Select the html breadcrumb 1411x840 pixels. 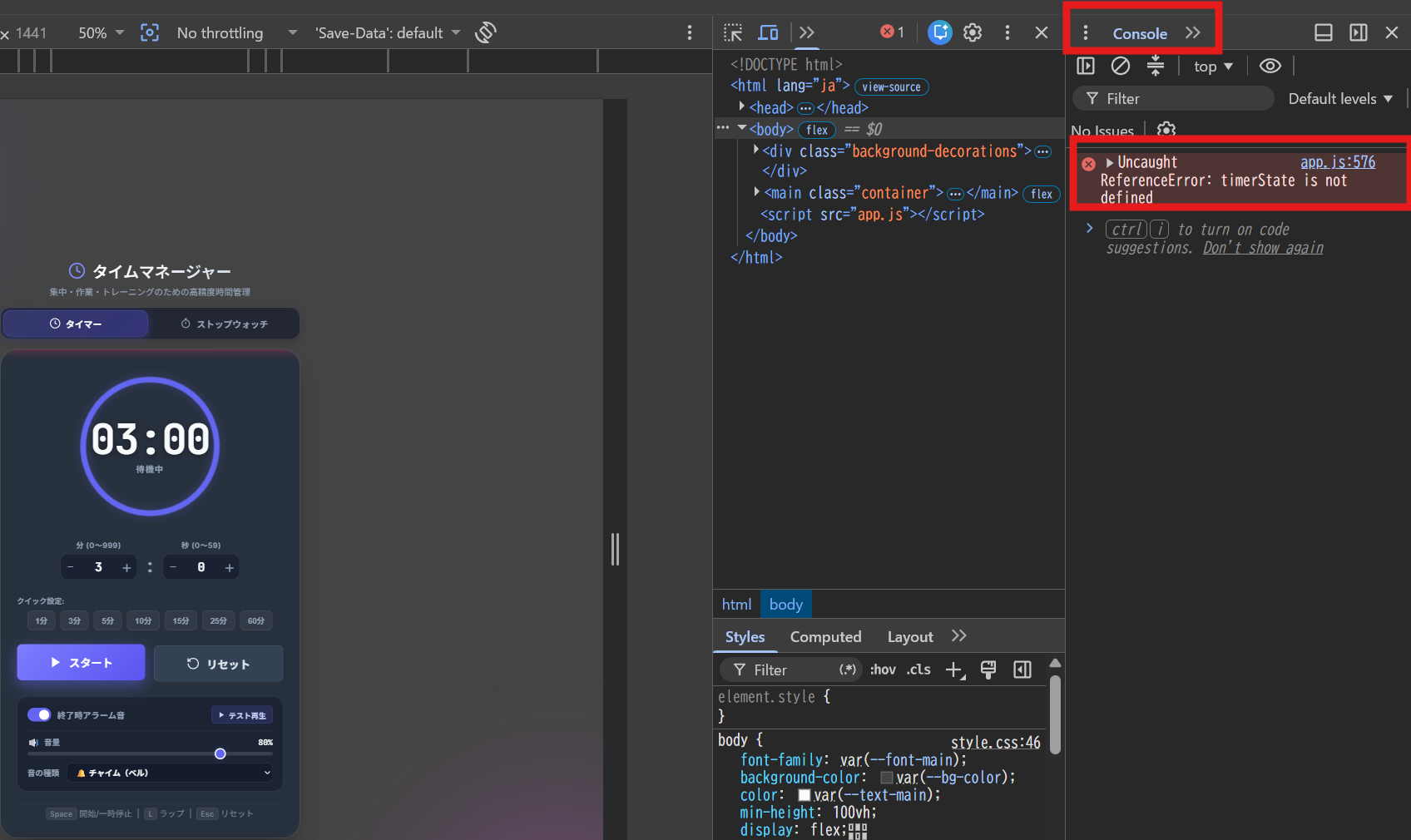[736, 605]
